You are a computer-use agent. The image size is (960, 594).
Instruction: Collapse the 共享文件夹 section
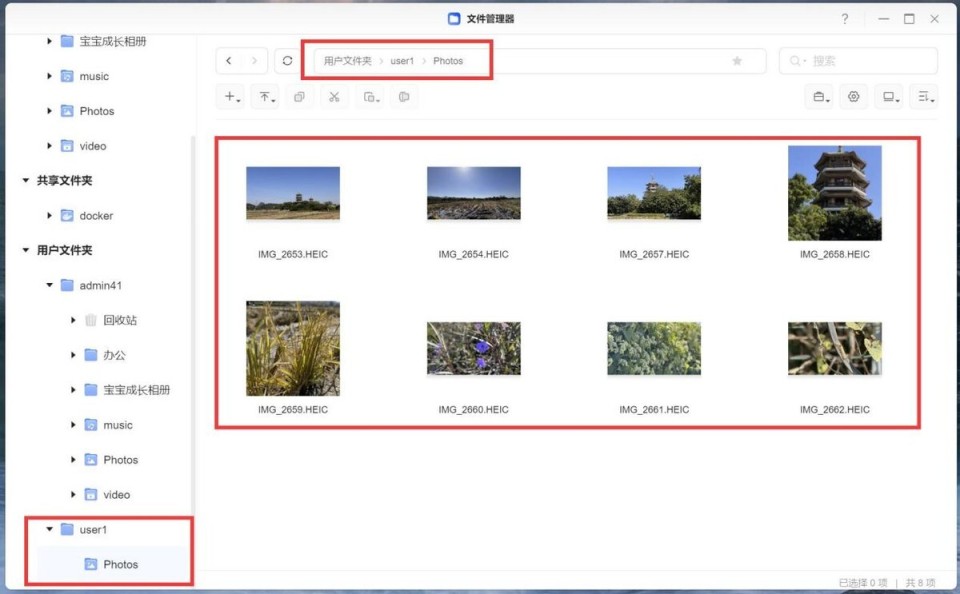tap(26, 181)
